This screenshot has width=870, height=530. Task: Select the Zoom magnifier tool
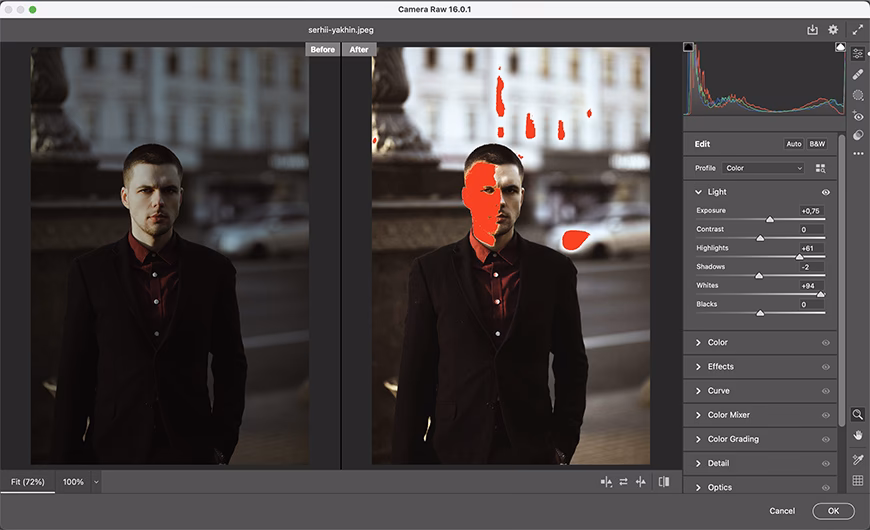(x=857, y=415)
